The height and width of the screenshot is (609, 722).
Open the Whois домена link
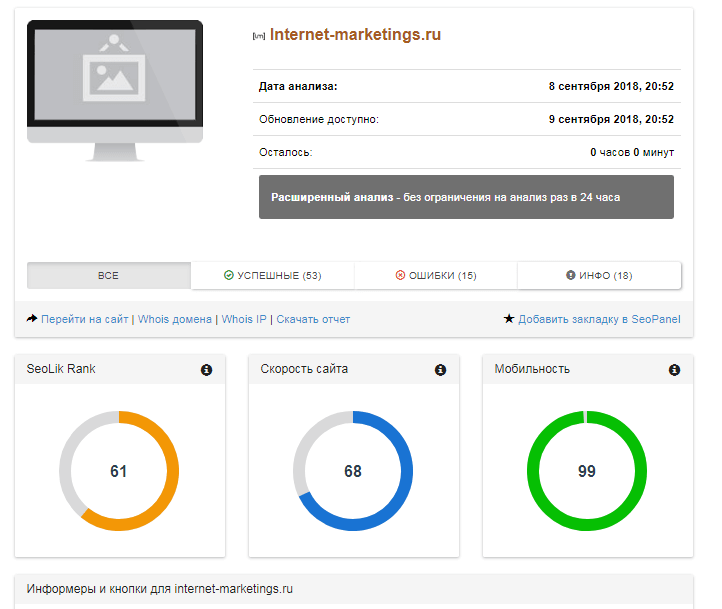(x=175, y=319)
